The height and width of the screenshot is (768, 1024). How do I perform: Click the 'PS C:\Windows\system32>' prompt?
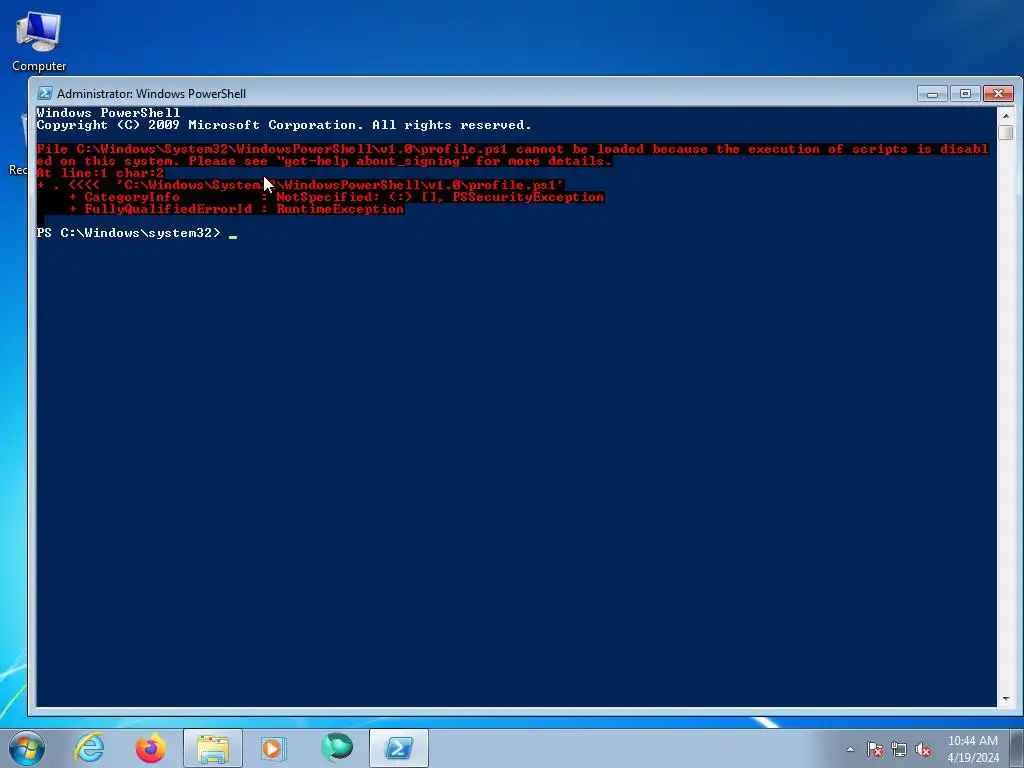[x=129, y=233]
